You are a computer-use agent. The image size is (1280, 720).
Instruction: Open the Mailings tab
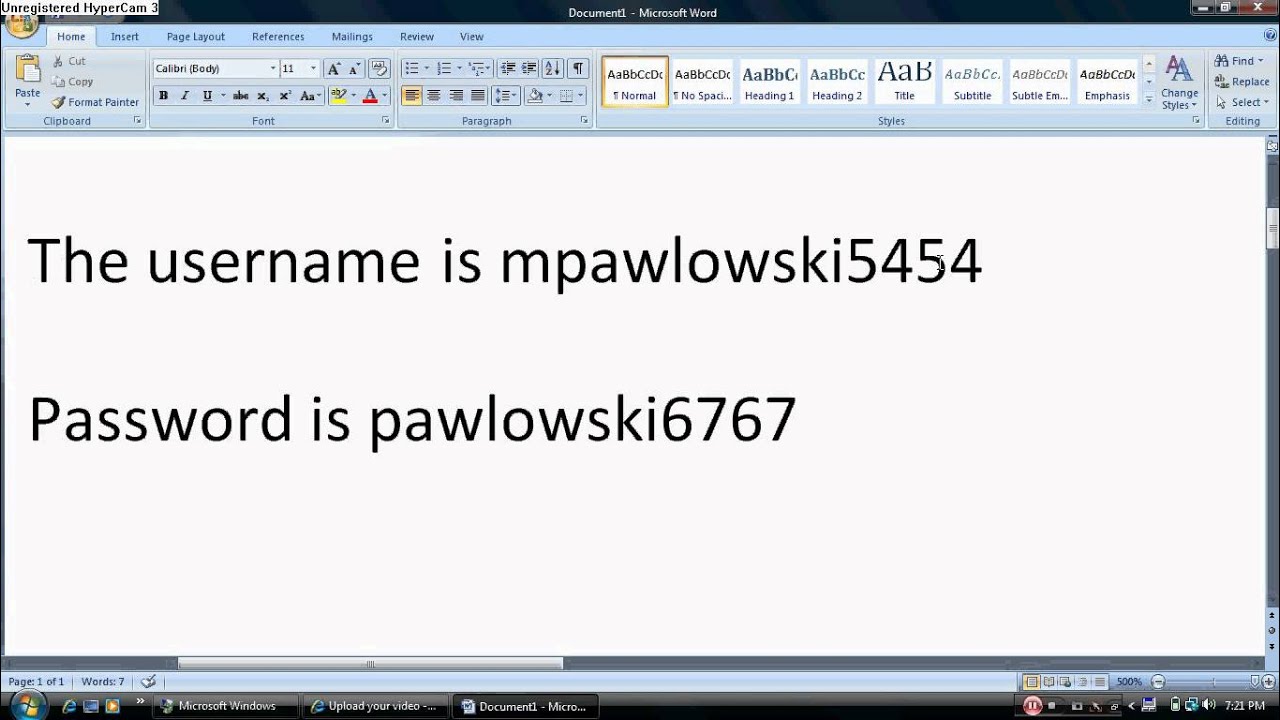pos(352,37)
